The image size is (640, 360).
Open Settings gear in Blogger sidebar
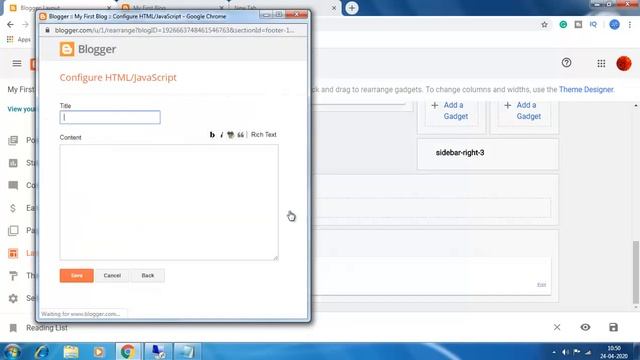[x=13, y=298]
